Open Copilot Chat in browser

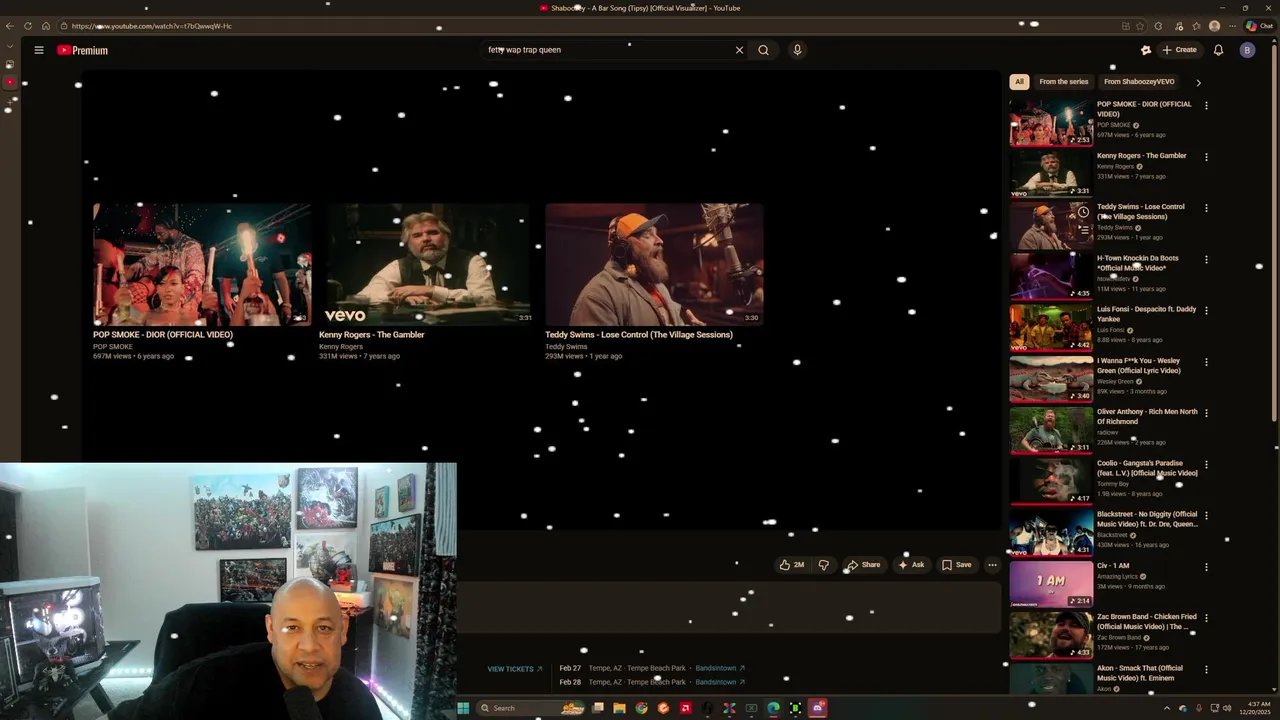(x=1259, y=26)
